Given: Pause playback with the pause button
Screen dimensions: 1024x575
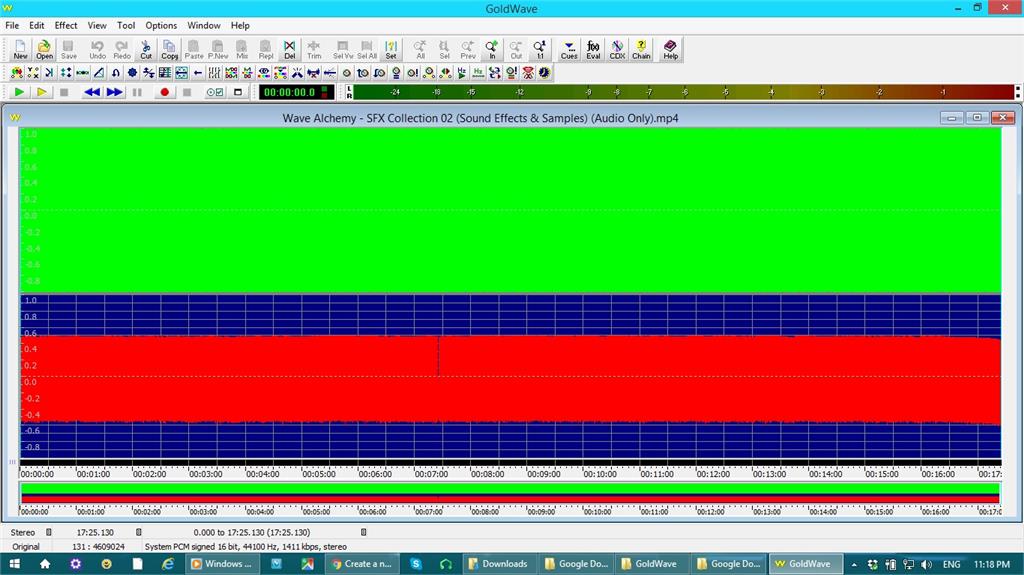Looking at the screenshot, I should pos(137,92).
